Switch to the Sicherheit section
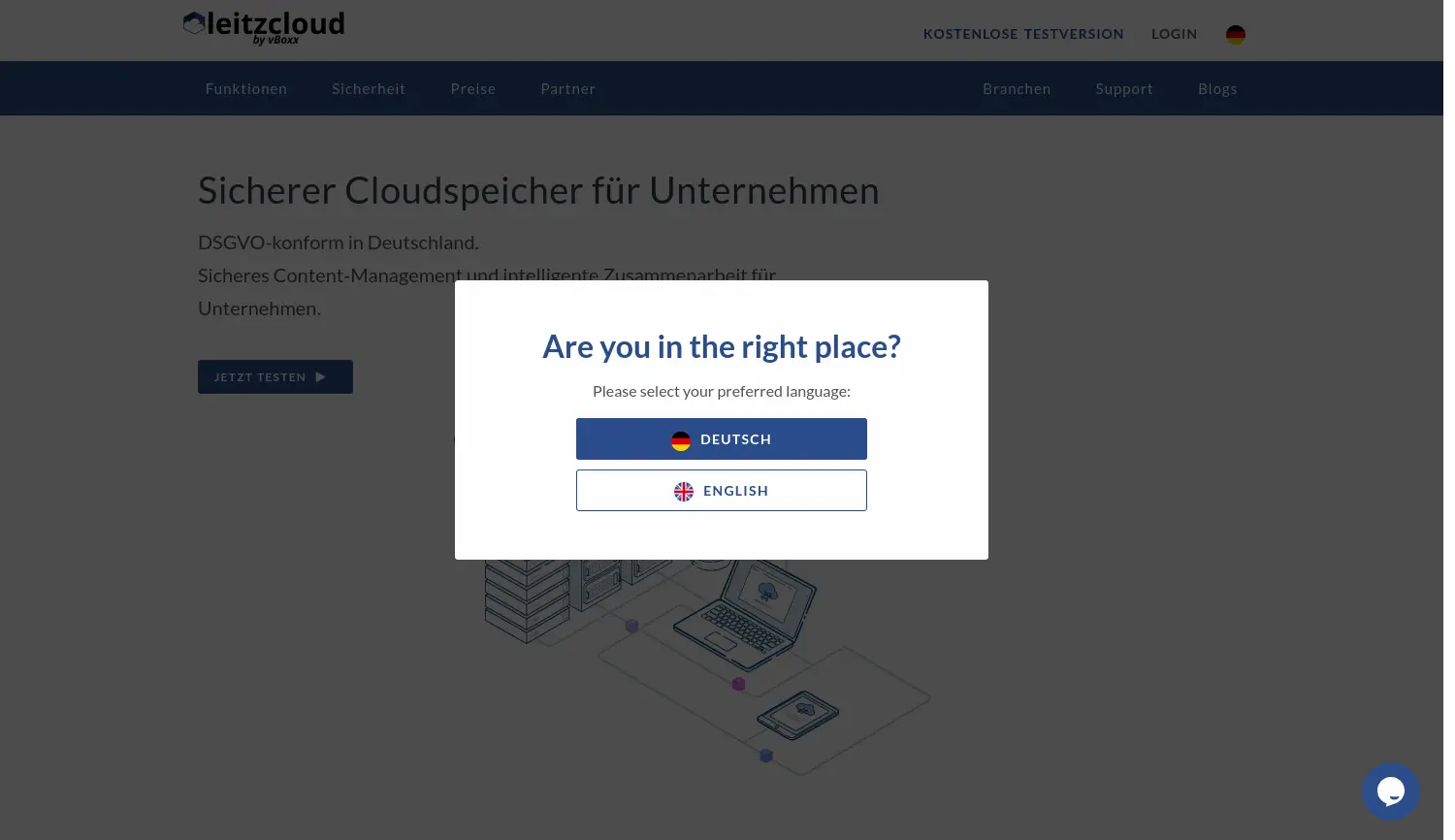 (369, 88)
